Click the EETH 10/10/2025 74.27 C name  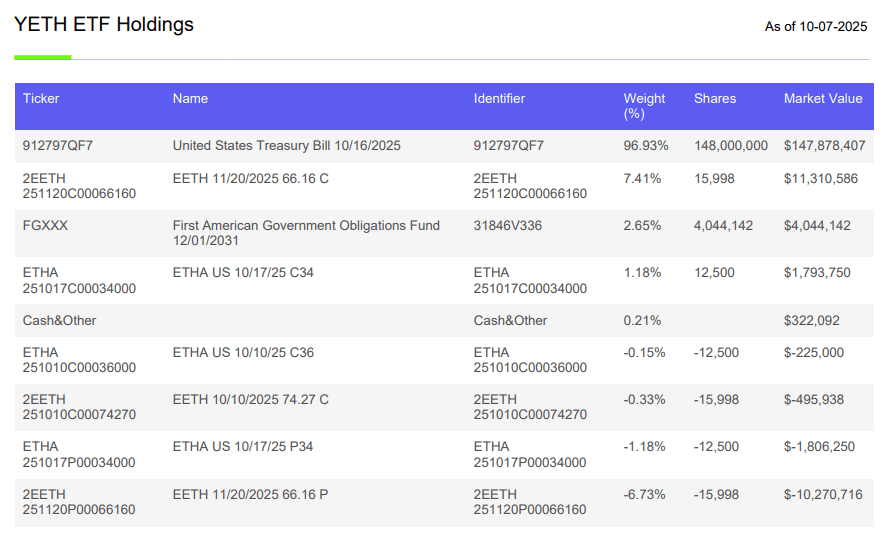tap(250, 400)
